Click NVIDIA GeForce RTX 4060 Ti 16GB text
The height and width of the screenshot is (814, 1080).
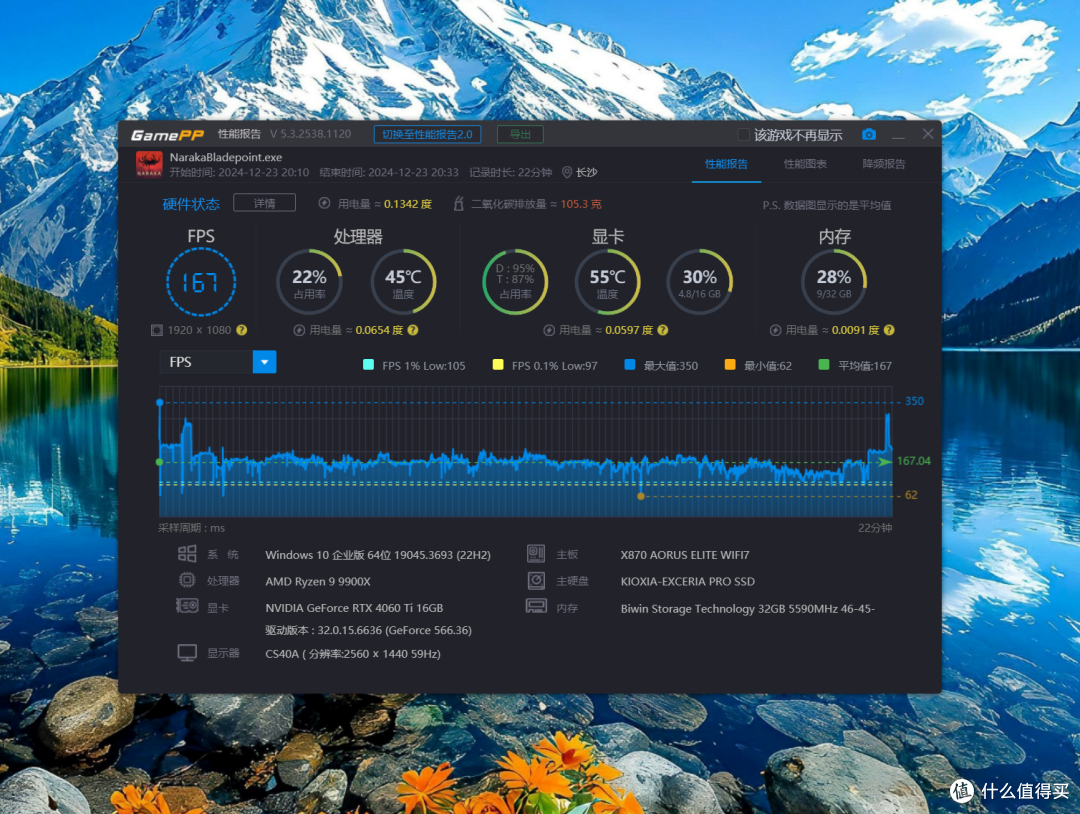[354, 608]
